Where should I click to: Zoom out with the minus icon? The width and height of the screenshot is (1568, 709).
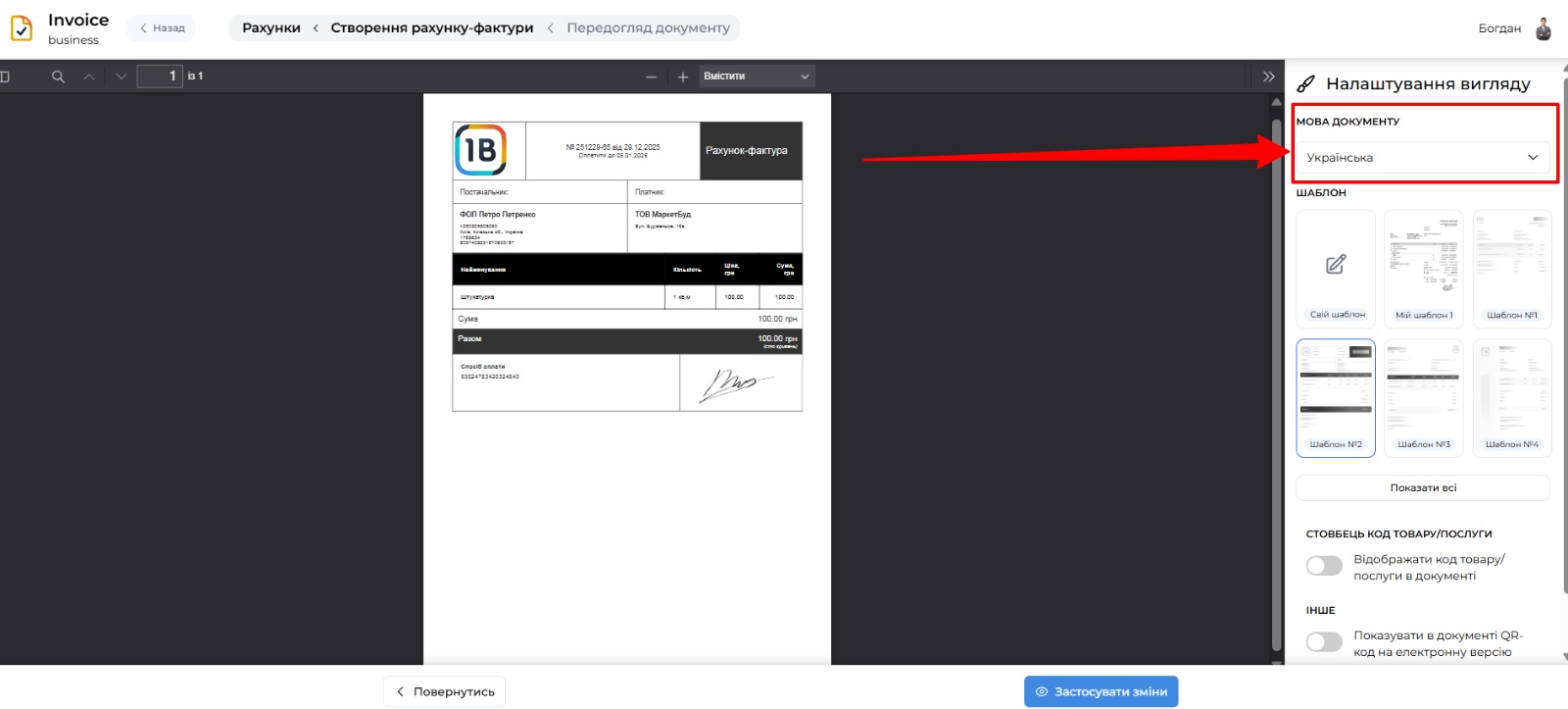click(x=651, y=76)
